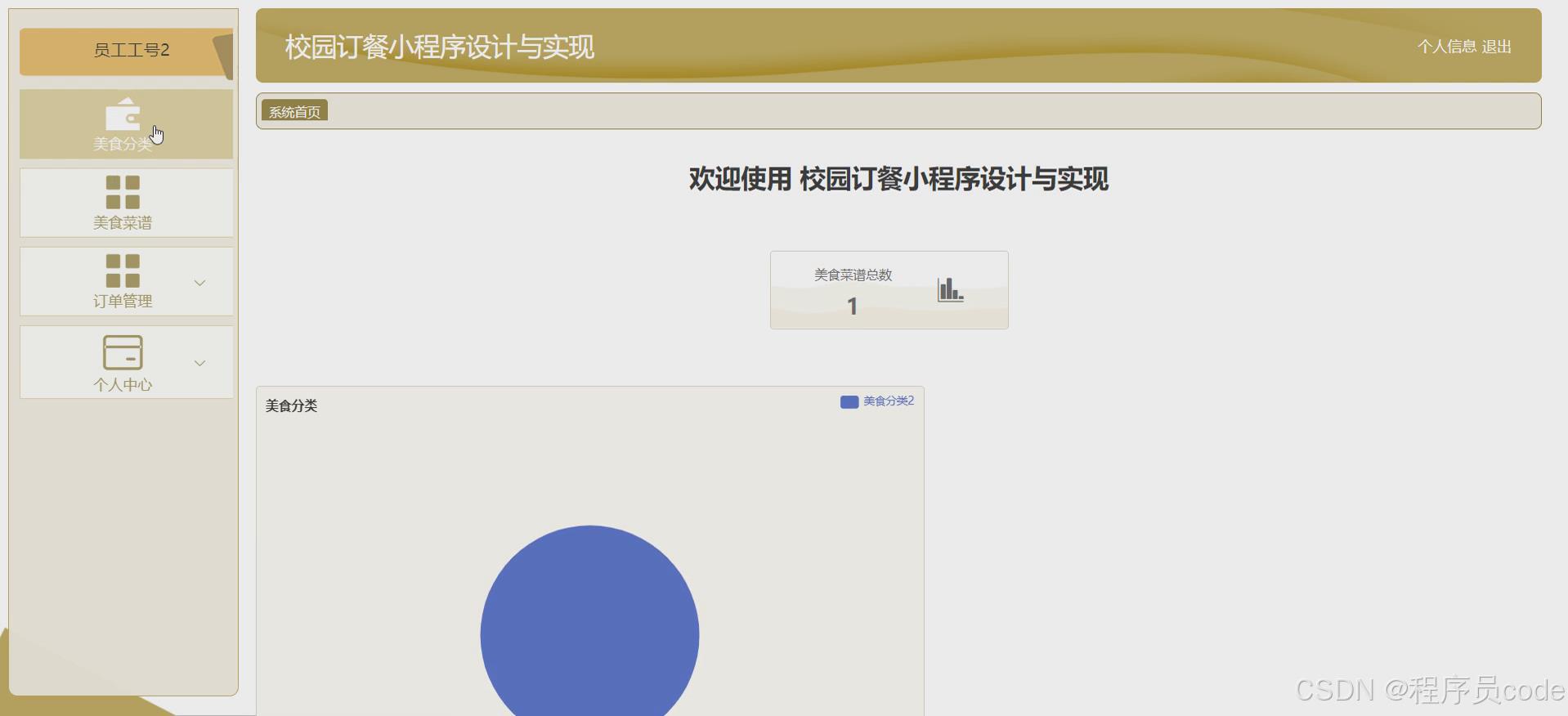
Task: Click the 美食分类 chart title
Action: click(x=291, y=405)
